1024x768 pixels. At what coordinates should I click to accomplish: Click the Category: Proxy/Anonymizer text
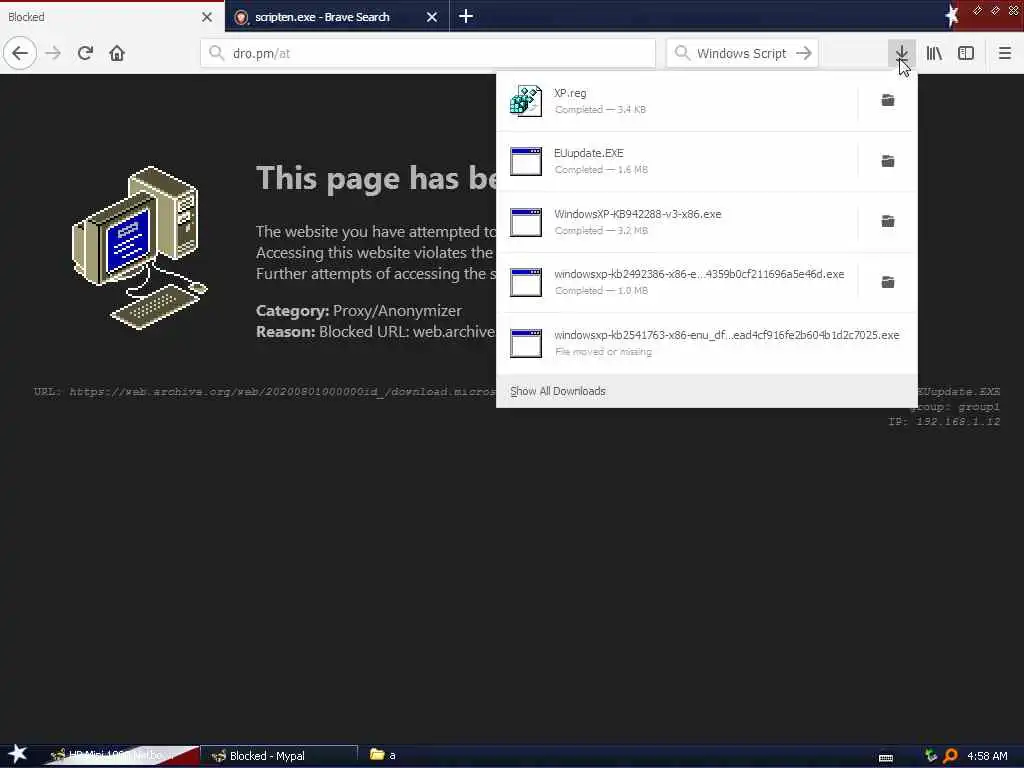click(x=359, y=310)
